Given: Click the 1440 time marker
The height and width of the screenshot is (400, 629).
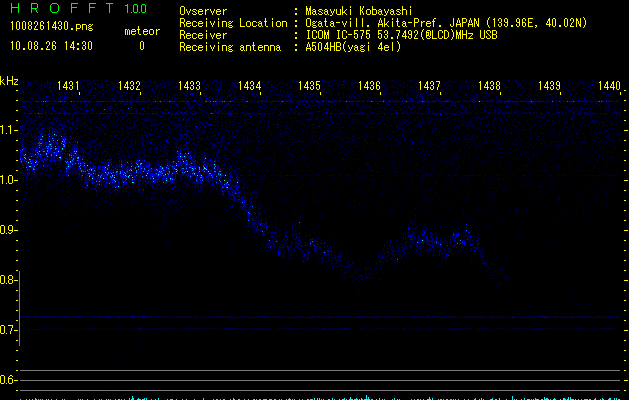Looking at the screenshot, I should click(609, 87).
